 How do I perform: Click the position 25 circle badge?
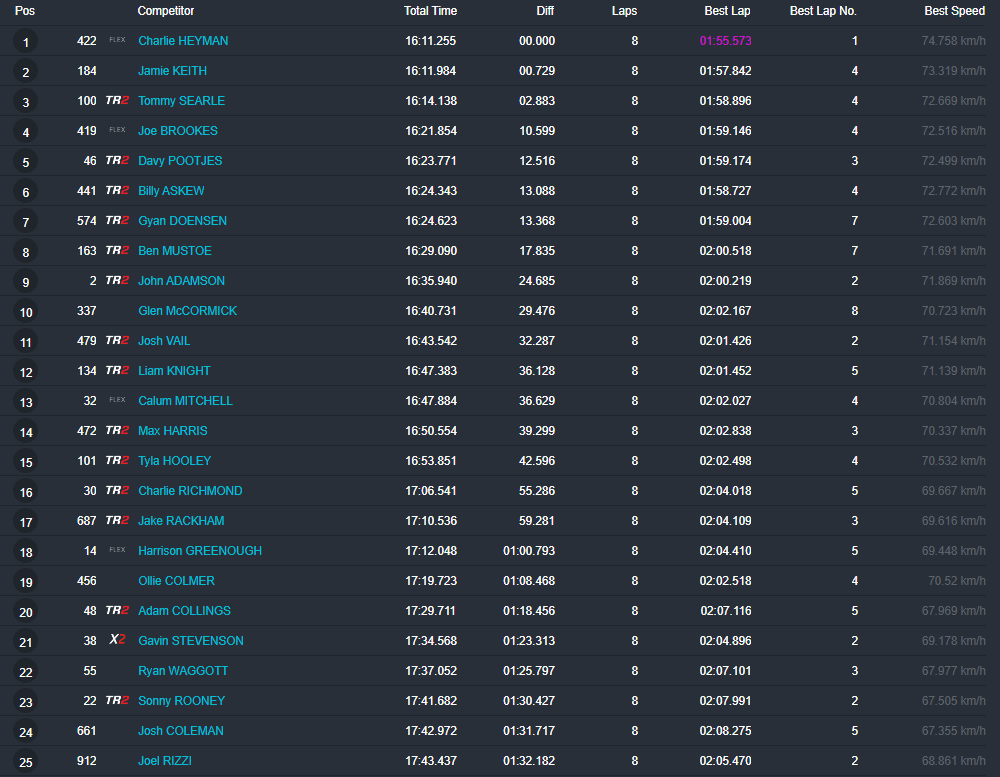point(26,762)
